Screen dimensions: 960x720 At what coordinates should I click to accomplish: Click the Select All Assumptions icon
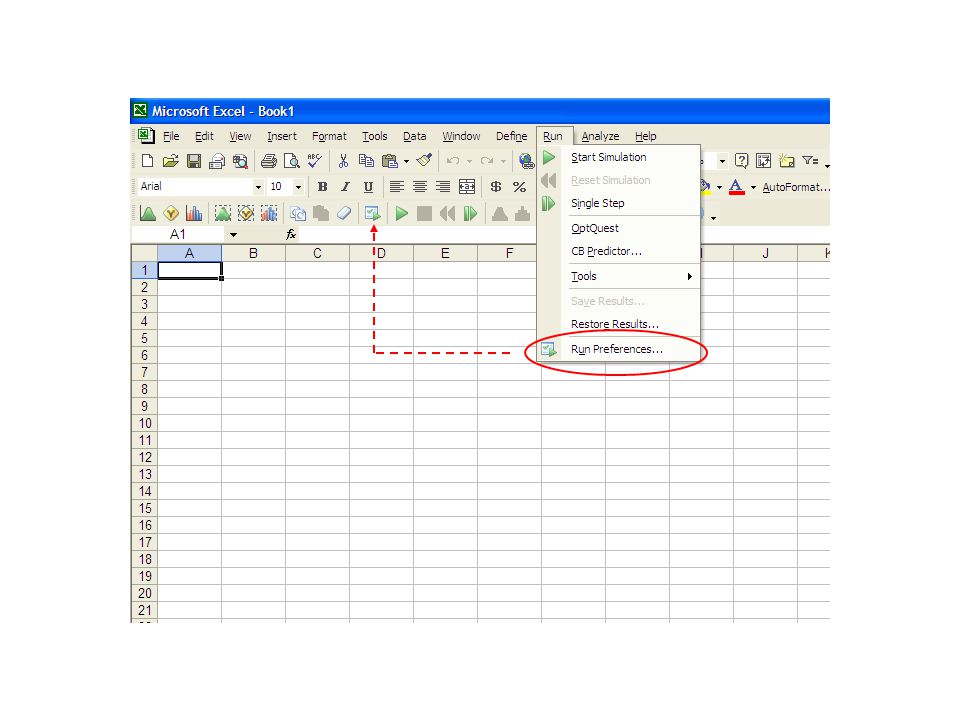point(223,213)
